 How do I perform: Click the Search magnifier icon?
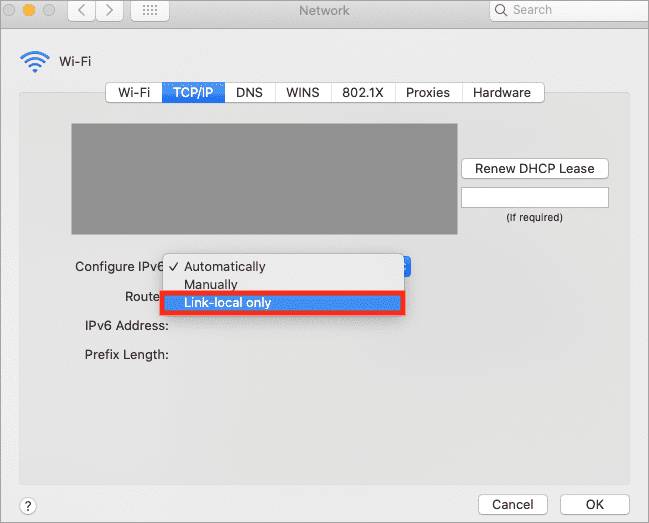(x=500, y=10)
